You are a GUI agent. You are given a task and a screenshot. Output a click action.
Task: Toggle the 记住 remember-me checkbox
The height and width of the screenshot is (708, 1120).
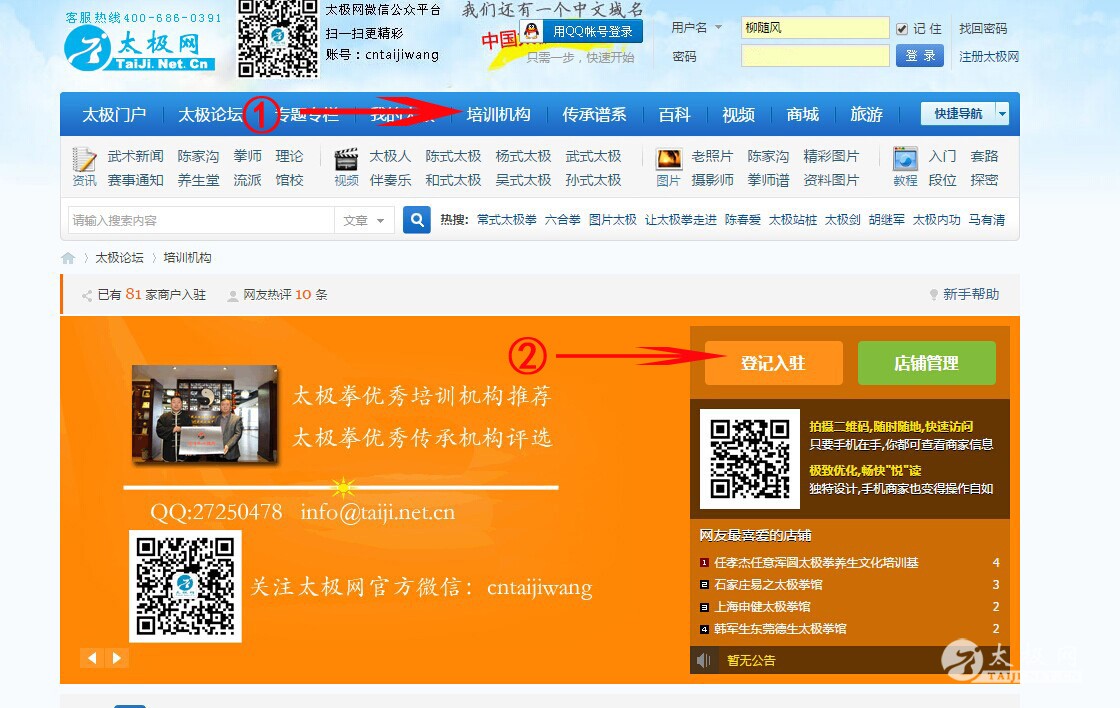[902, 29]
